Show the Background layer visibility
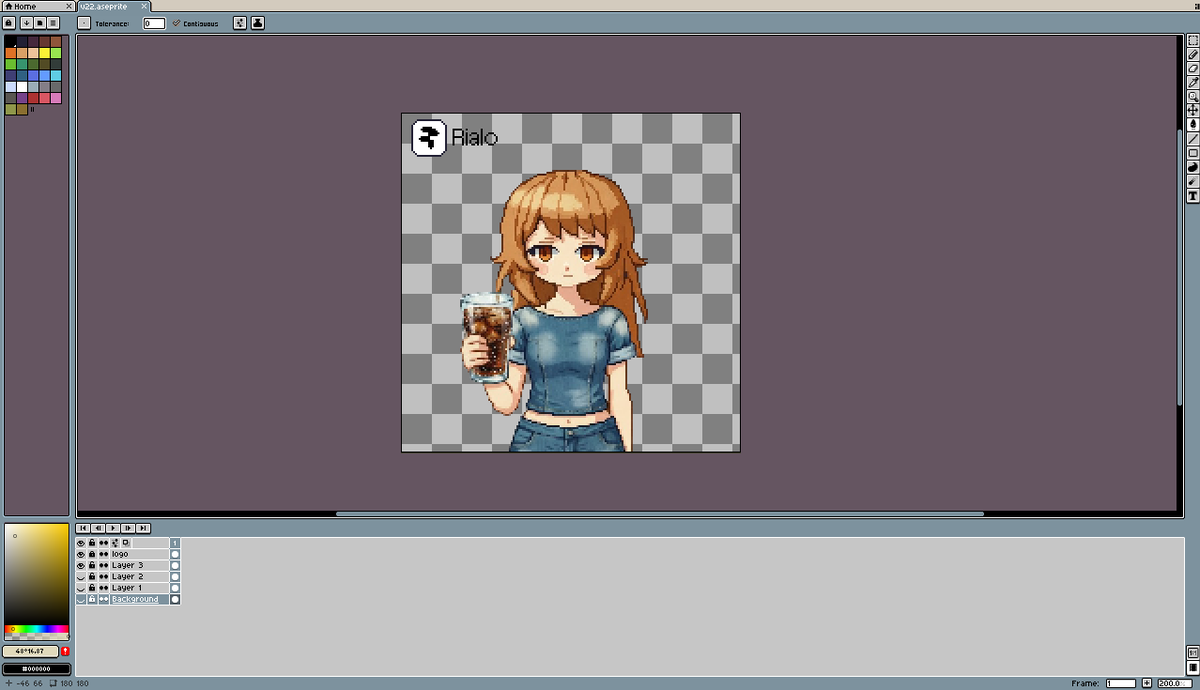This screenshot has height=690, width=1200. click(81, 599)
